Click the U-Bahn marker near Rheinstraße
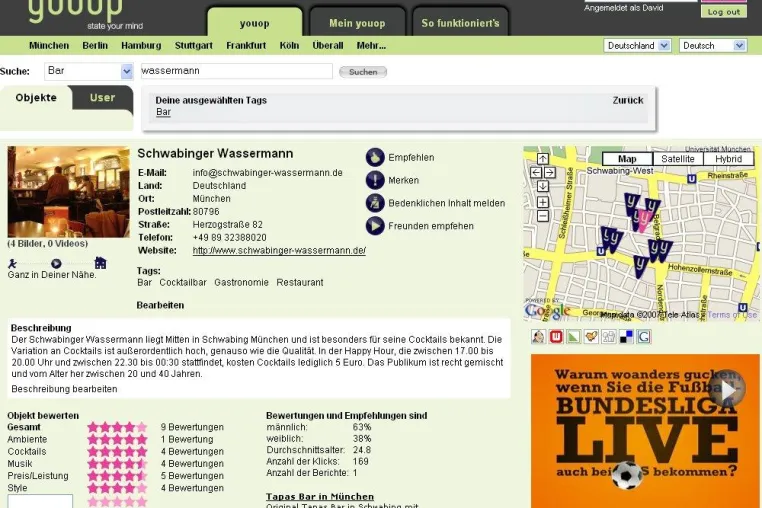Image resolution: width=762 pixels, height=508 pixels. (x=692, y=179)
